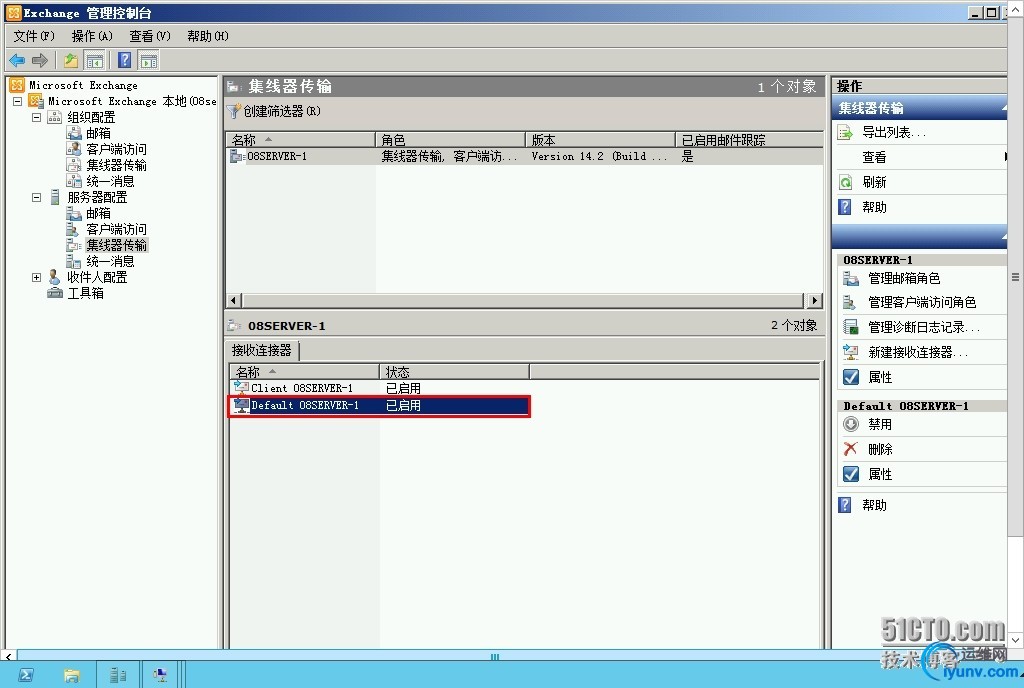This screenshot has width=1024, height=688.
Task: Click left arrow of horizontal scrollbar
Action: click(234, 300)
